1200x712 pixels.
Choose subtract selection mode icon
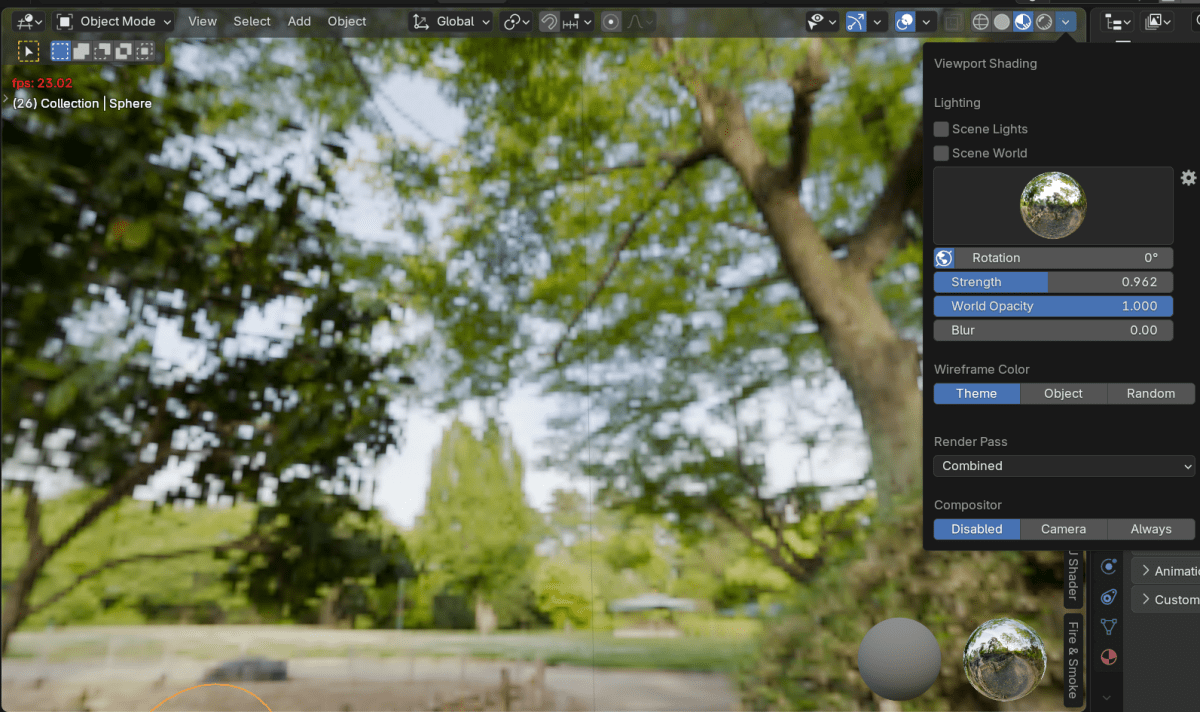click(103, 50)
